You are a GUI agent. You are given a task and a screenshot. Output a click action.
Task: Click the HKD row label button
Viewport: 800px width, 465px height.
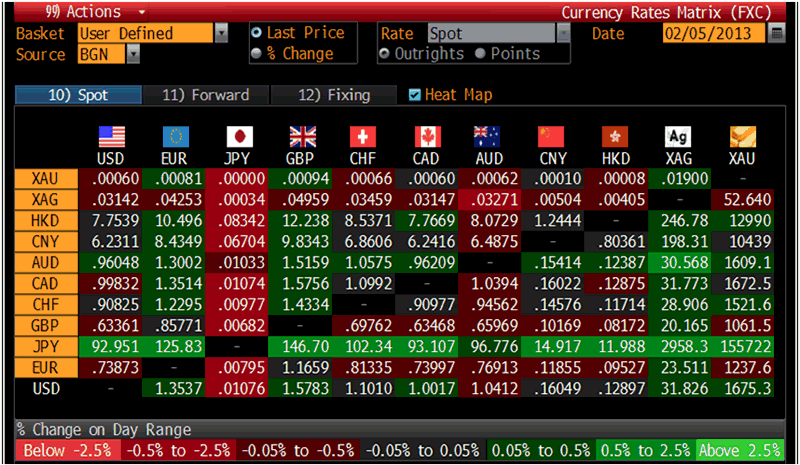pos(44,219)
